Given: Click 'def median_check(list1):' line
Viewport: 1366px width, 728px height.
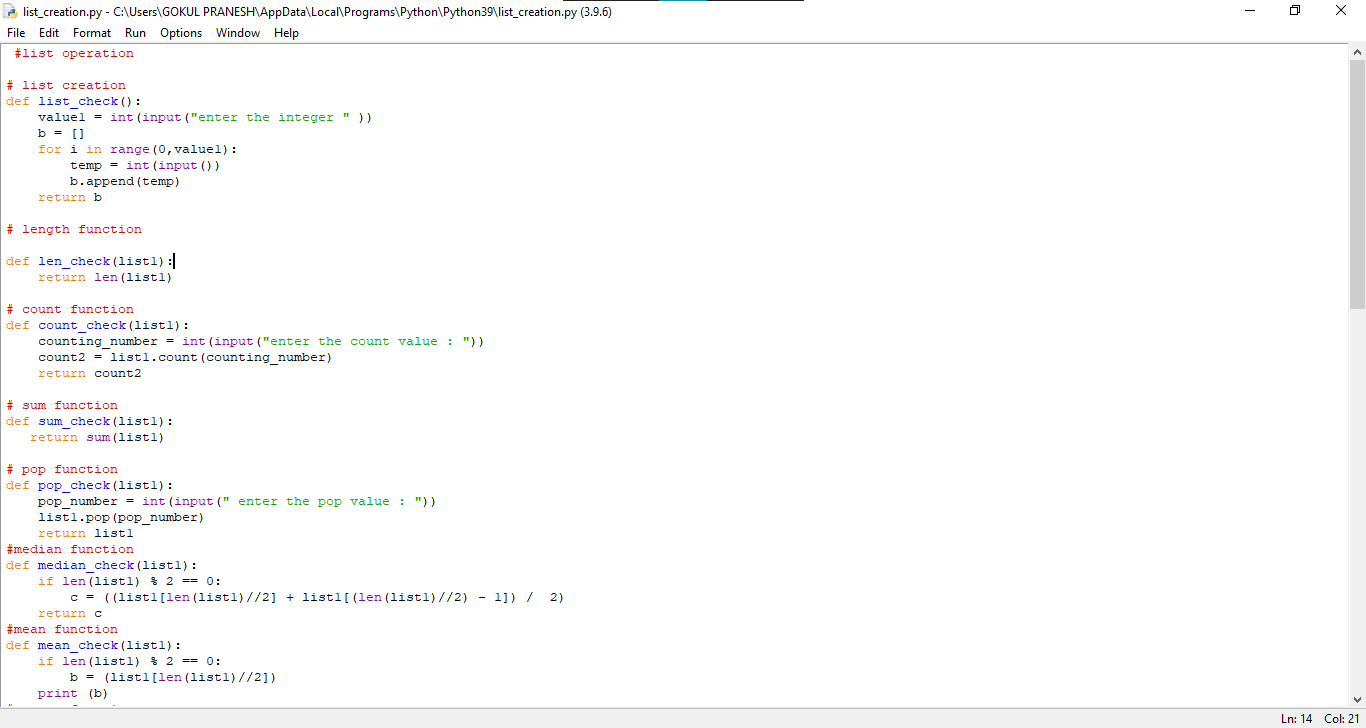Looking at the screenshot, I should [102, 565].
